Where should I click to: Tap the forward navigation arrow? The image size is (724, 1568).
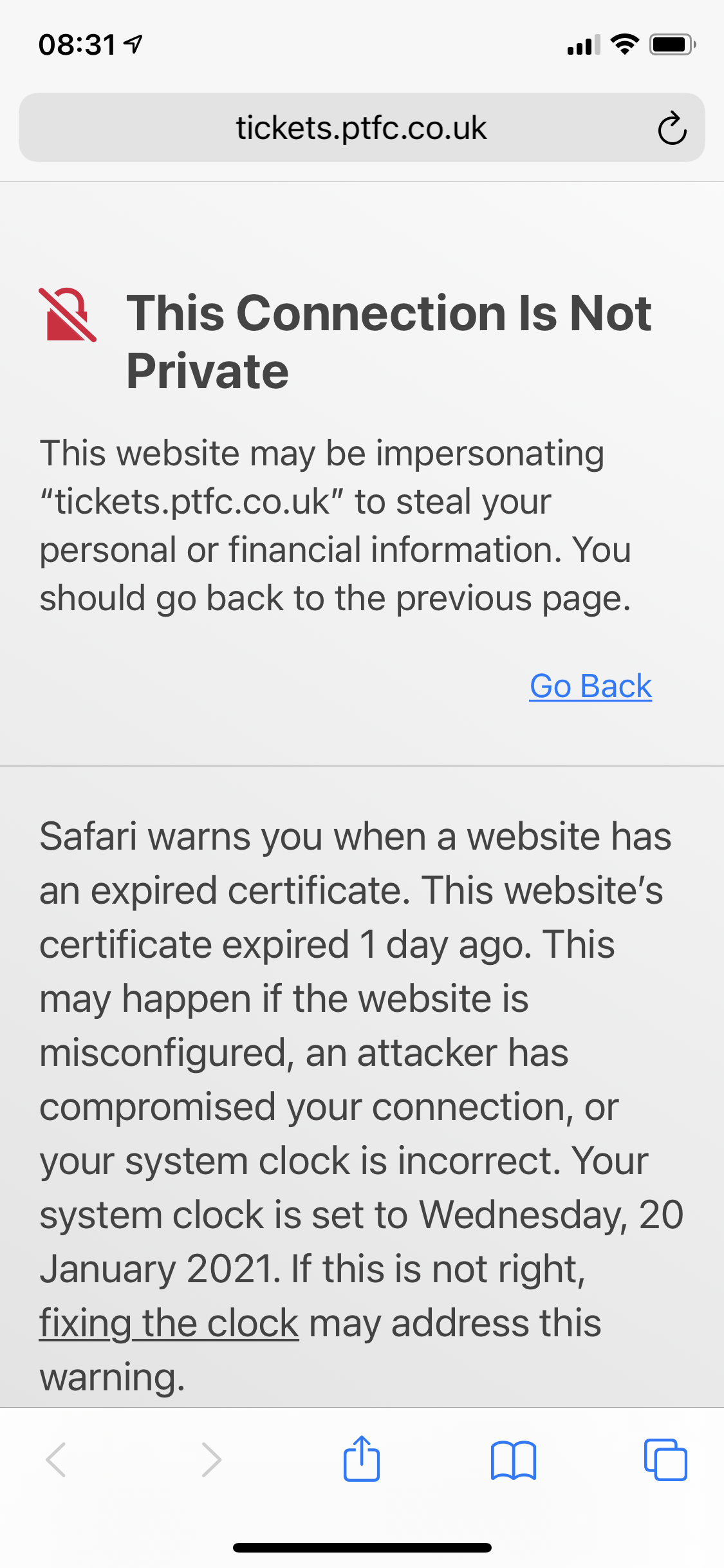click(x=211, y=1459)
